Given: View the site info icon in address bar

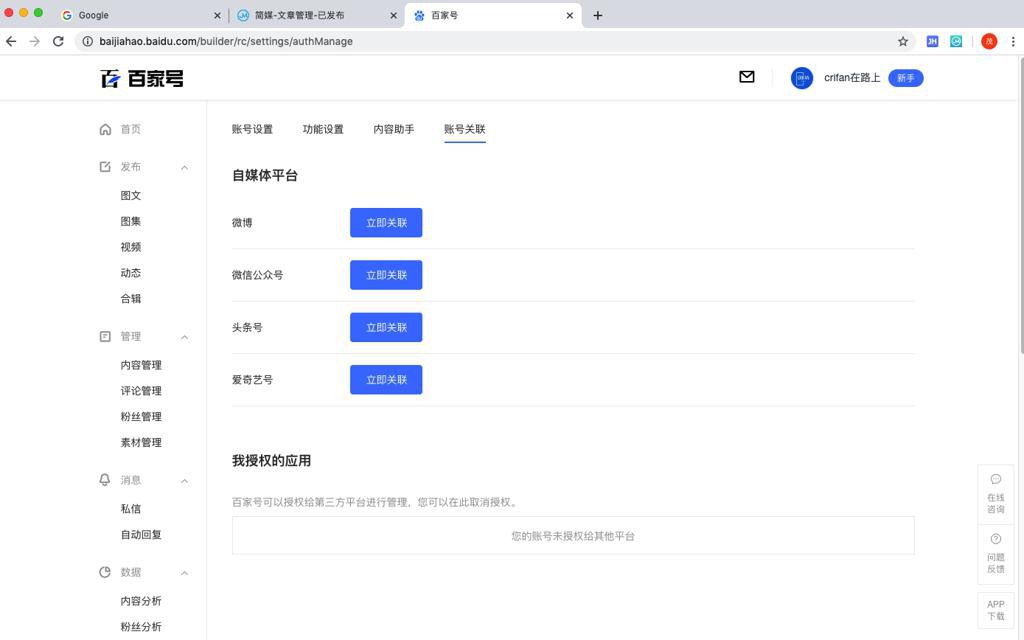Looking at the screenshot, I should tap(87, 41).
